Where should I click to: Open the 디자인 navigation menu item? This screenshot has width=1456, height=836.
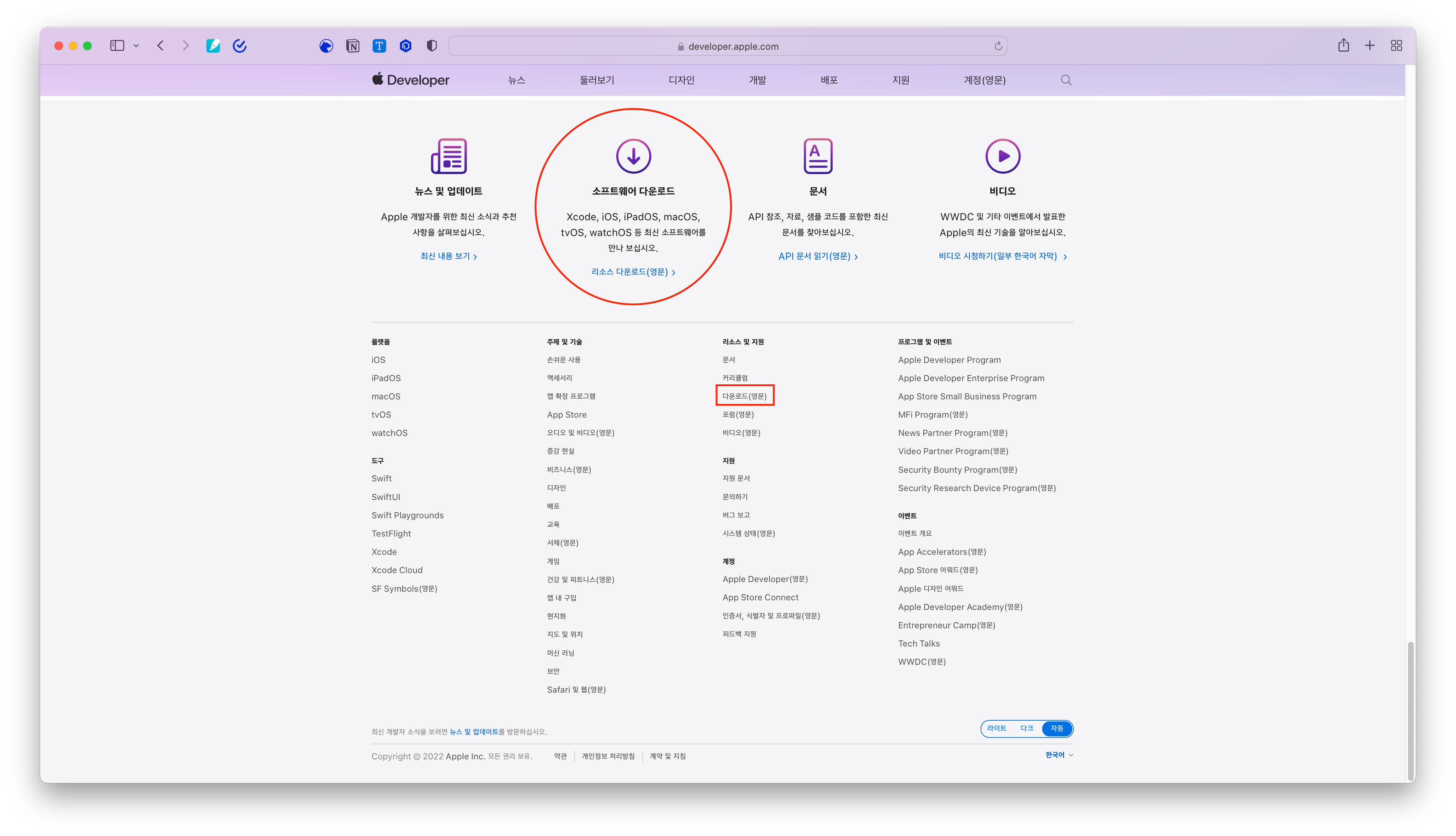(x=681, y=80)
